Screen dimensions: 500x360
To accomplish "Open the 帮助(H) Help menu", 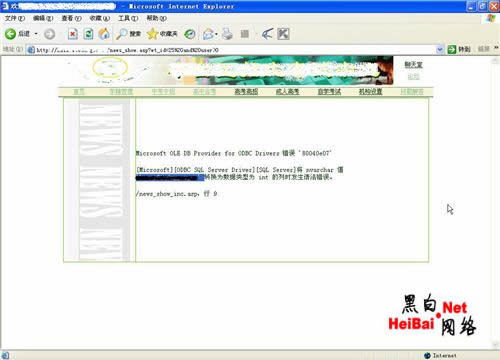I will coord(156,18).
